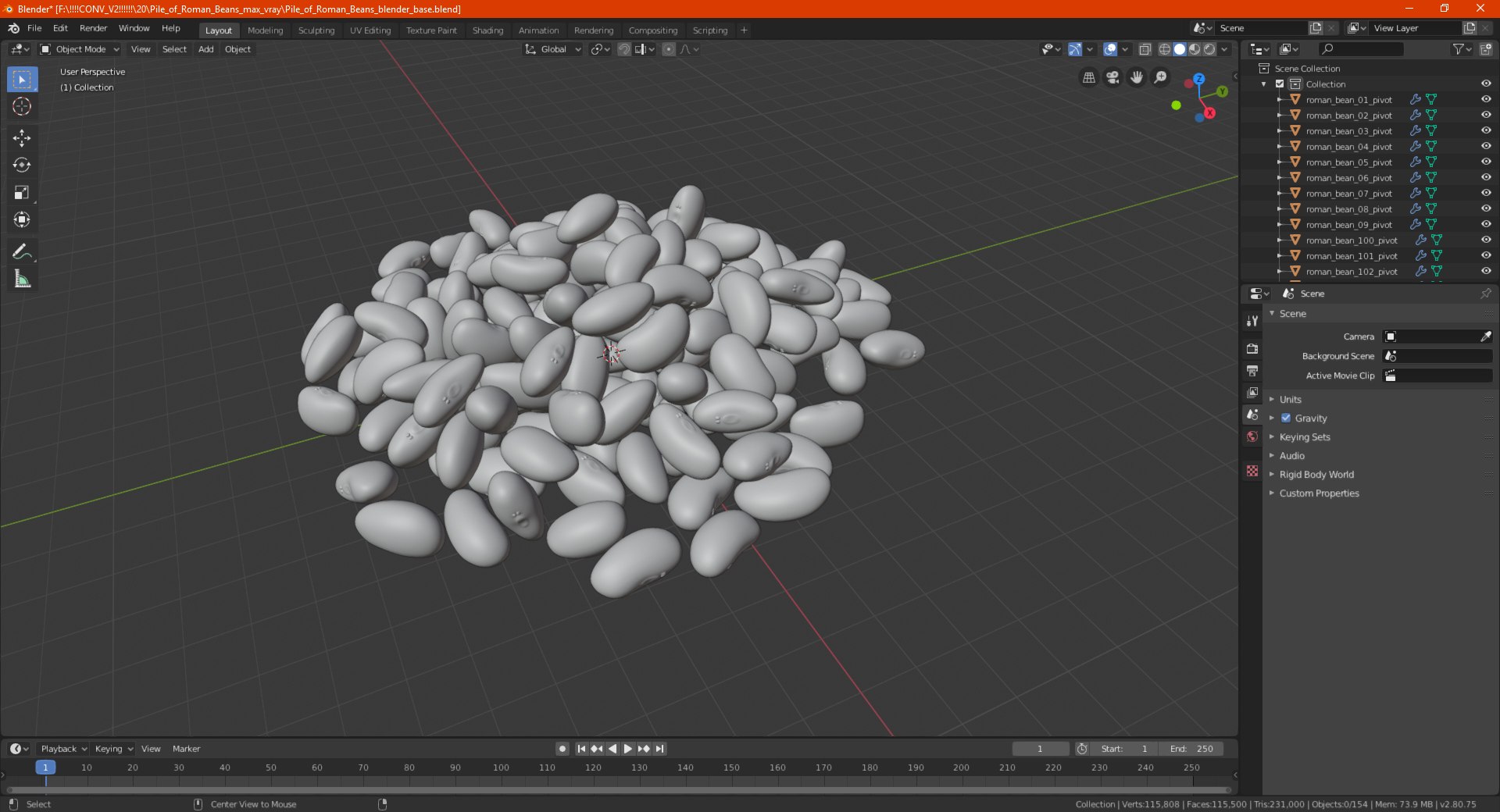Jump to the timeline end
The width and height of the screenshot is (1500, 812).
click(x=659, y=749)
